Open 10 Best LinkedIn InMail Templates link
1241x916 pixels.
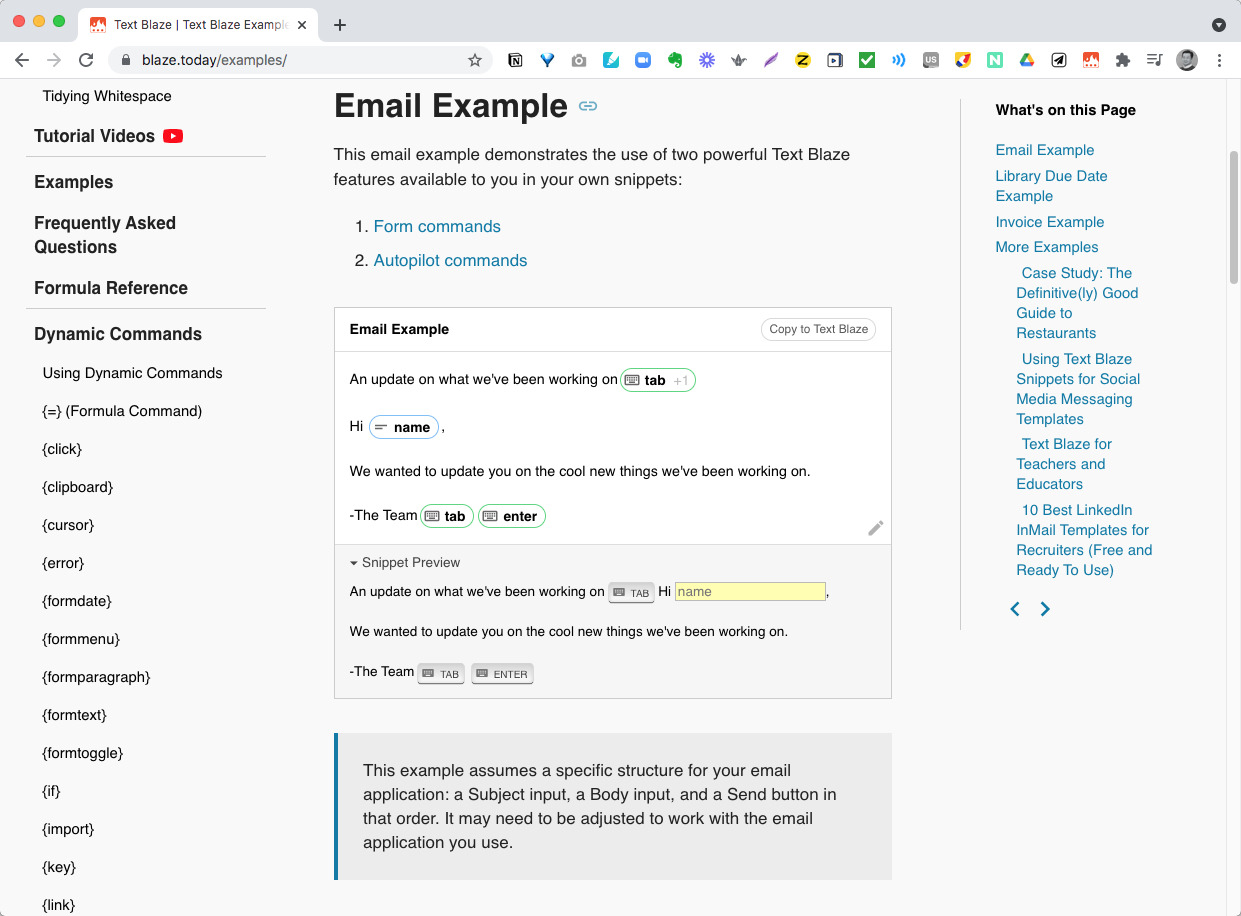point(1084,540)
